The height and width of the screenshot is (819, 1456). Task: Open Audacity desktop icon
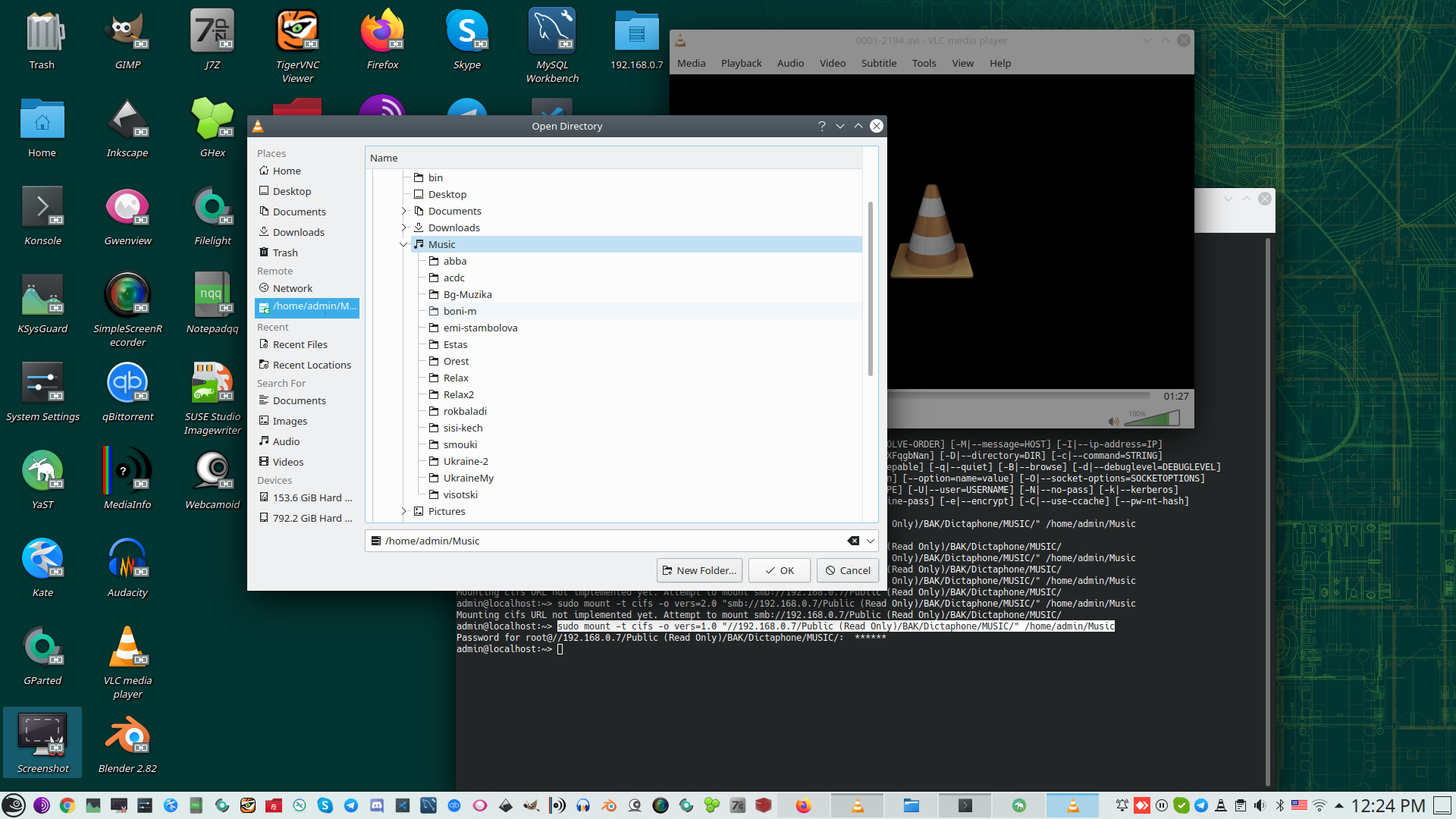click(x=127, y=561)
